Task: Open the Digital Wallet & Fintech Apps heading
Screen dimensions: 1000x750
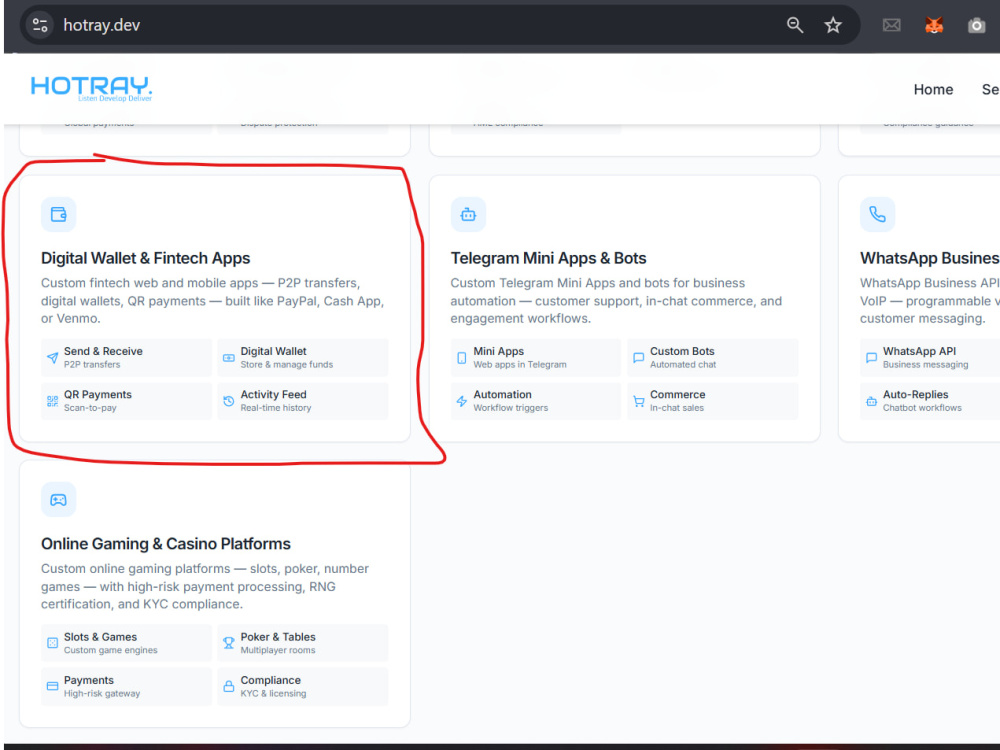Action: (145, 258)
